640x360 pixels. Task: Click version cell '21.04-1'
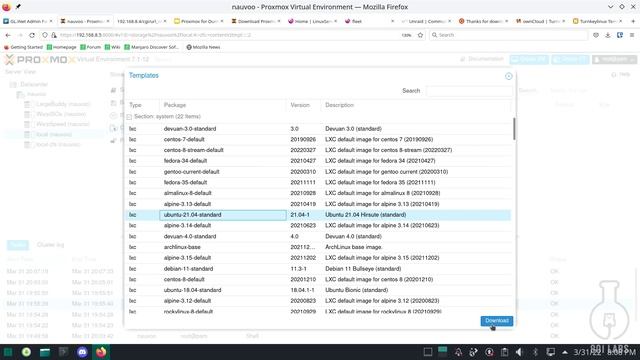304,215
